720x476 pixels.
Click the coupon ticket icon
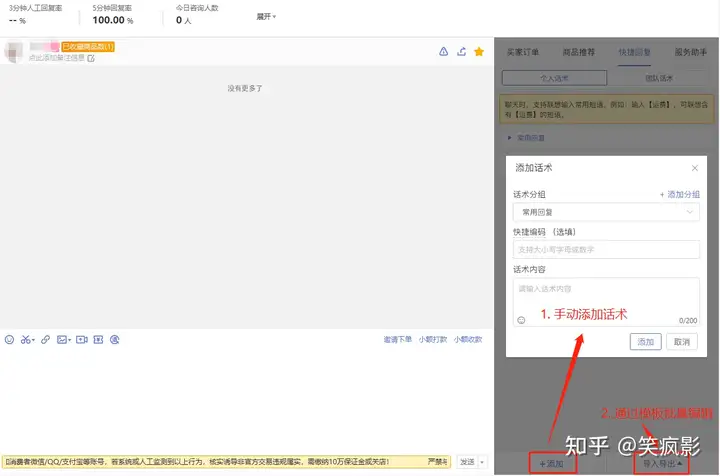(x=98, y=340)
